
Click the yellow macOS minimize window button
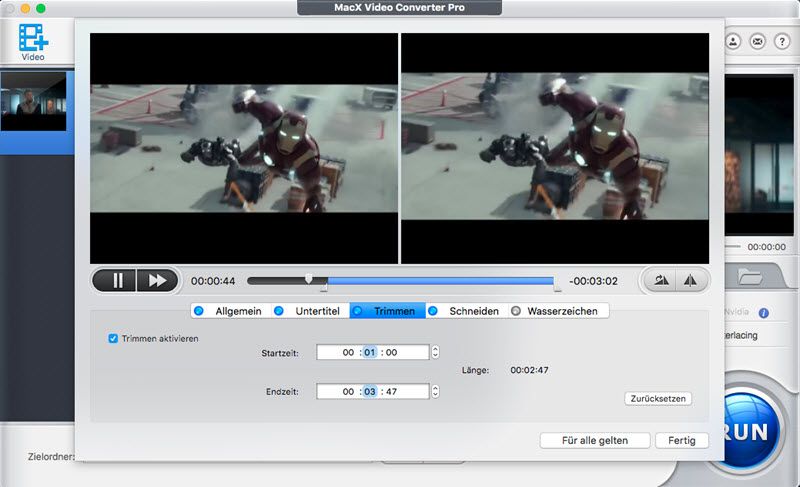(25, 8)
